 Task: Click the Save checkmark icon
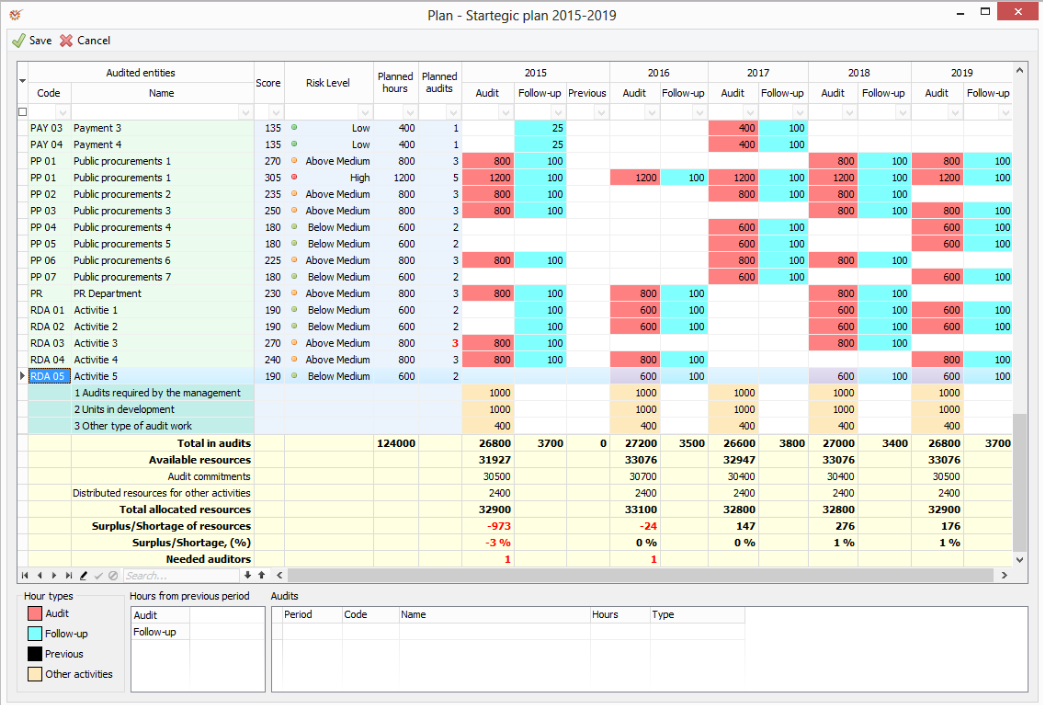pos(18,41)
